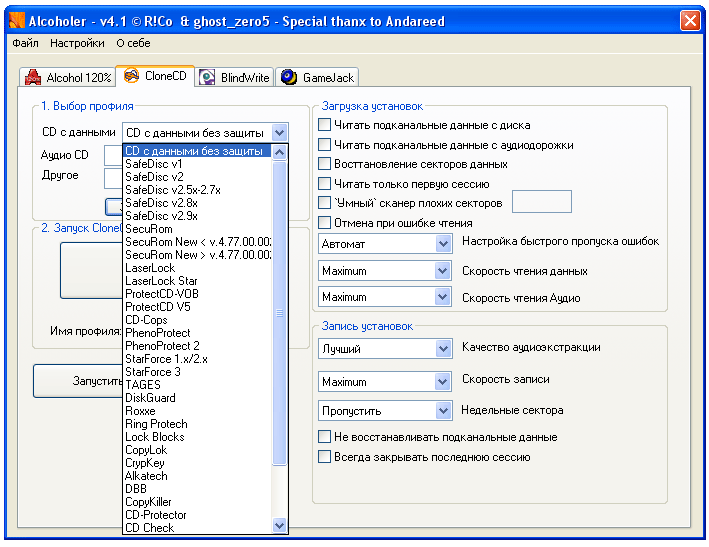Close the Alcoholer window
709x547 pixels.
point(690,21)
